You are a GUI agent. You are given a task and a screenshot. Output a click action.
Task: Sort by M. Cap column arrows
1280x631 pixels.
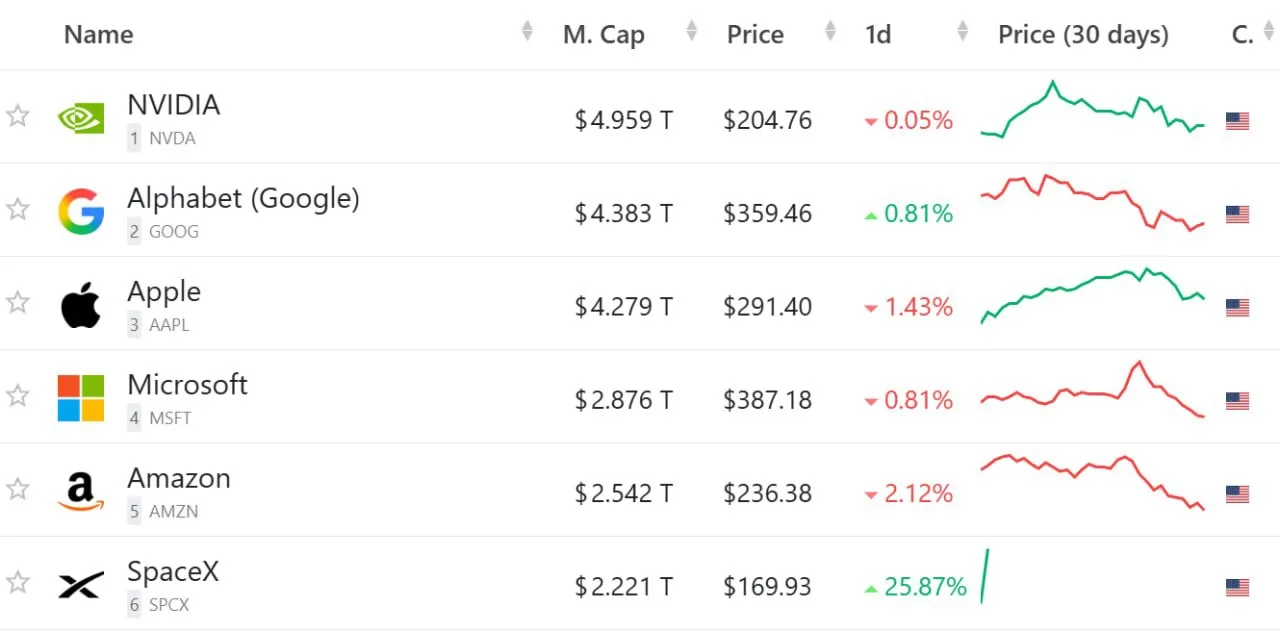[691, 32]
